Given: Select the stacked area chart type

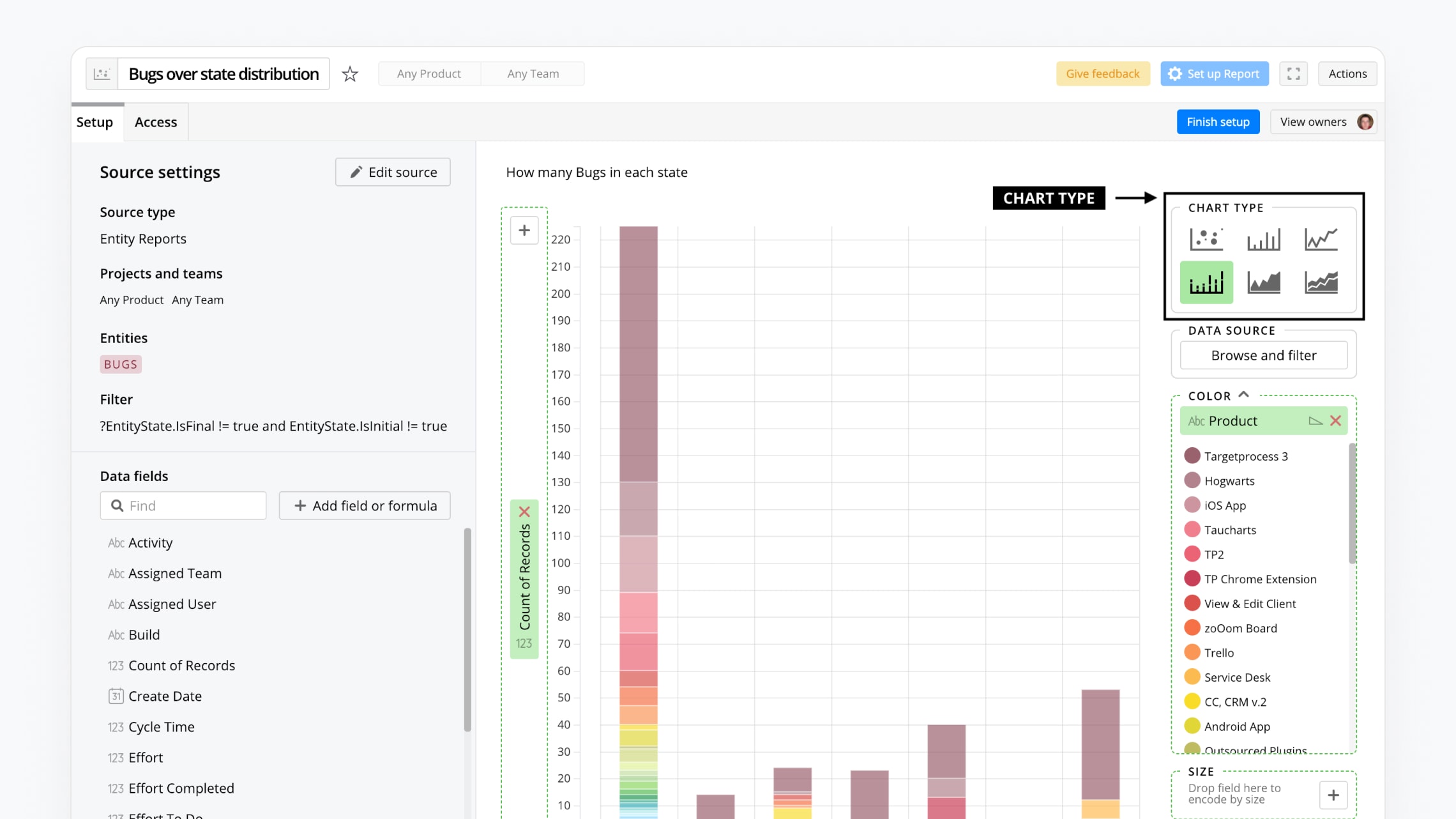Looking at the screenshot, I should (1321, 282).
